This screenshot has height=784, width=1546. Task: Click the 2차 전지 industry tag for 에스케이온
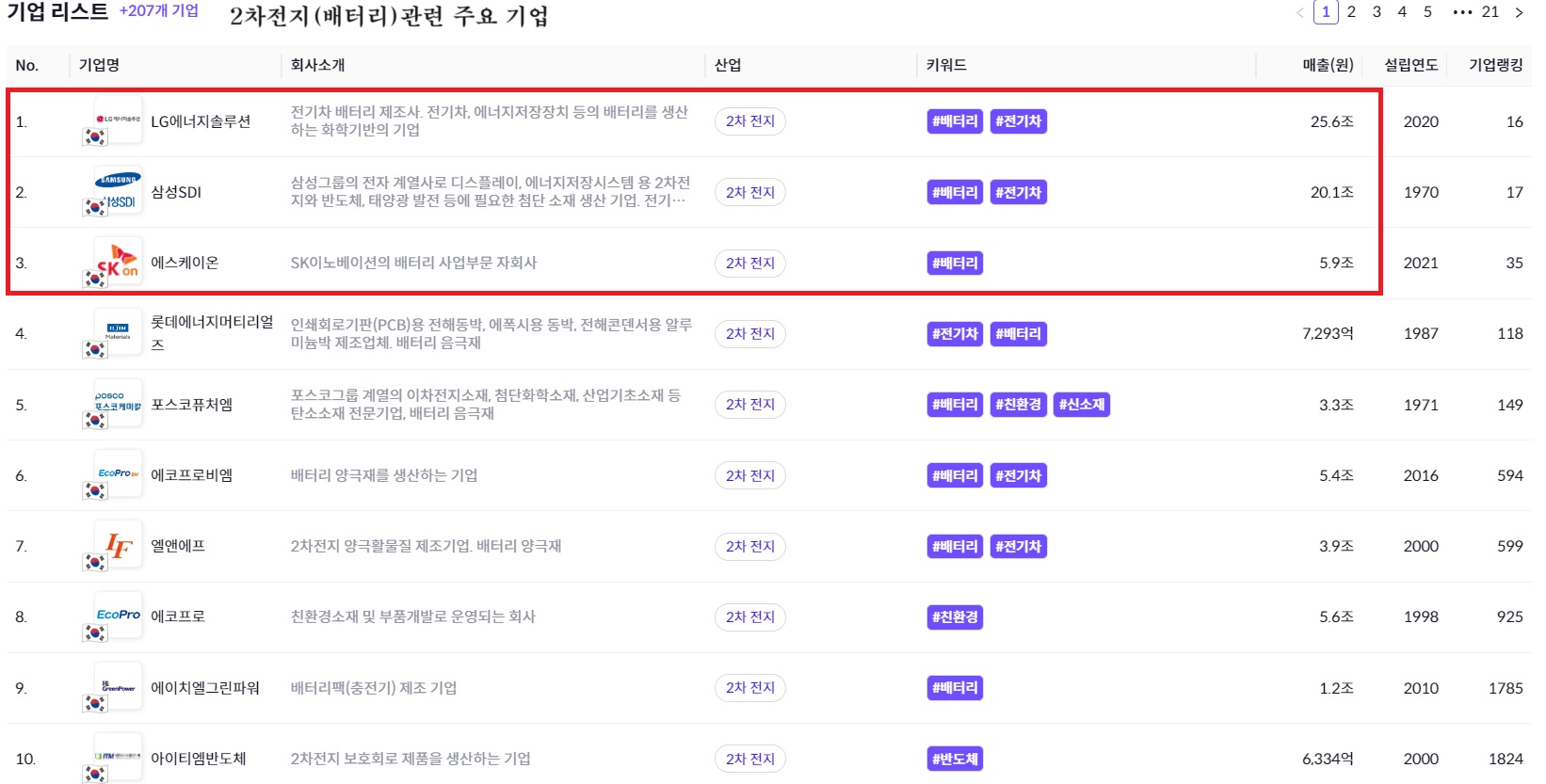750,263
